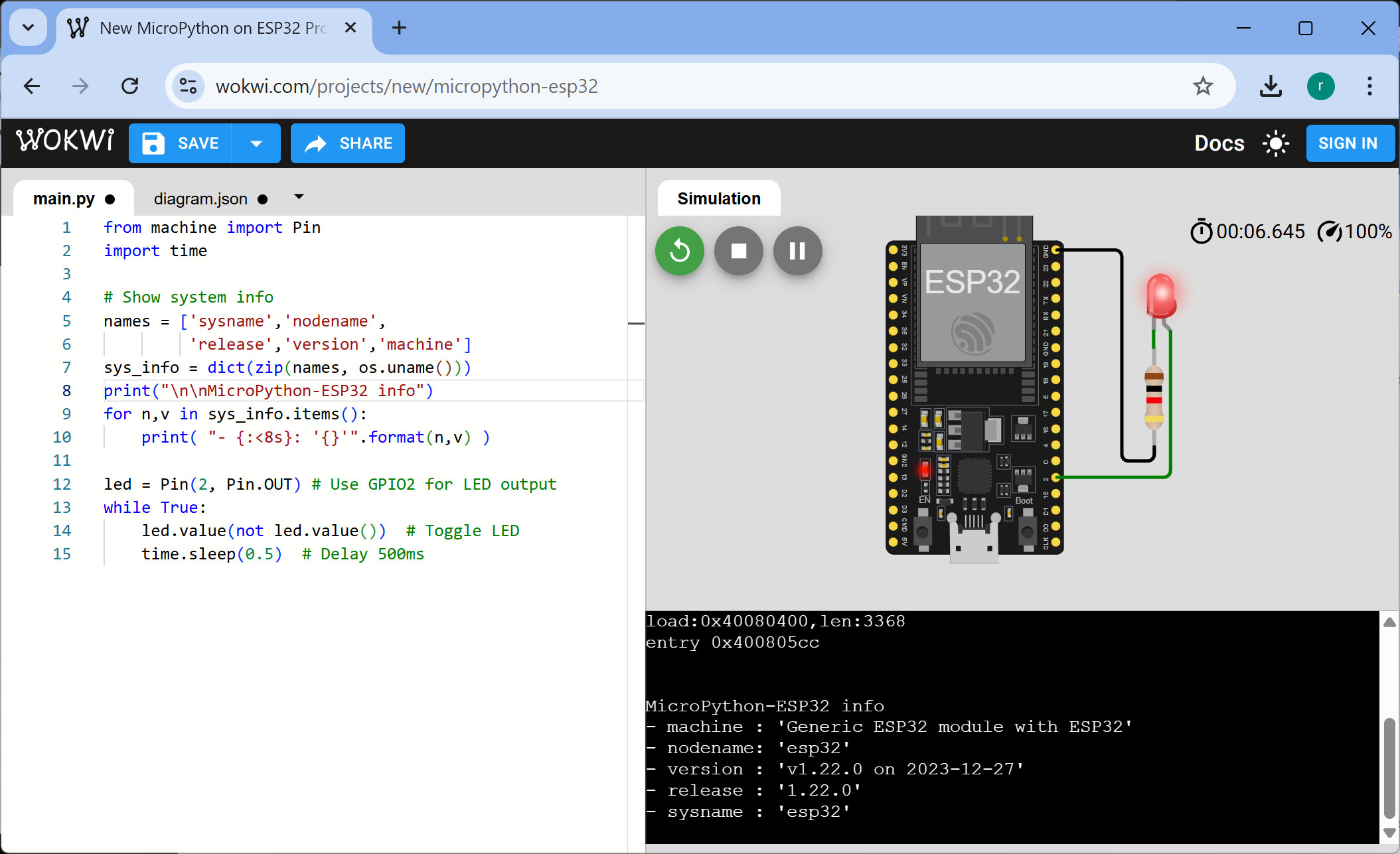Click the Wokwi logo
This screenshot has width=1400, height=854.
click(65, 141)
